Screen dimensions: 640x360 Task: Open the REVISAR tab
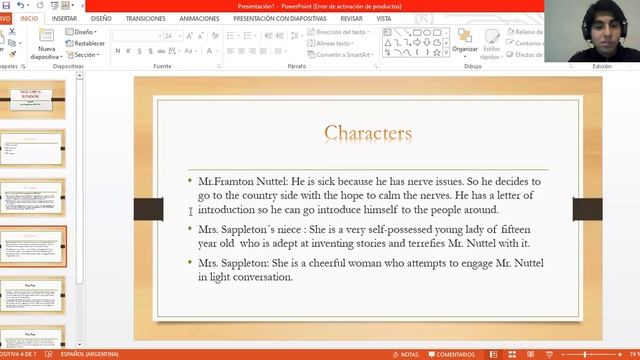[x=351, y=19]
